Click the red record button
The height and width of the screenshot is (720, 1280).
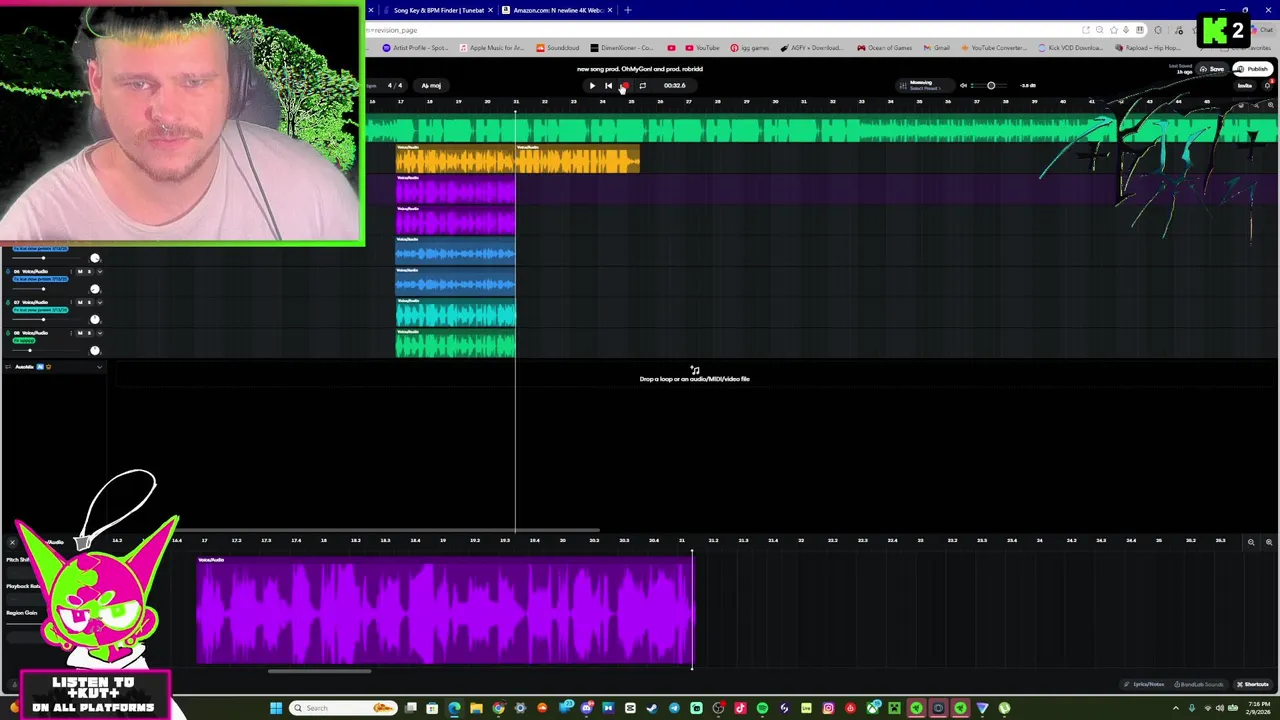tap(625, 85)
